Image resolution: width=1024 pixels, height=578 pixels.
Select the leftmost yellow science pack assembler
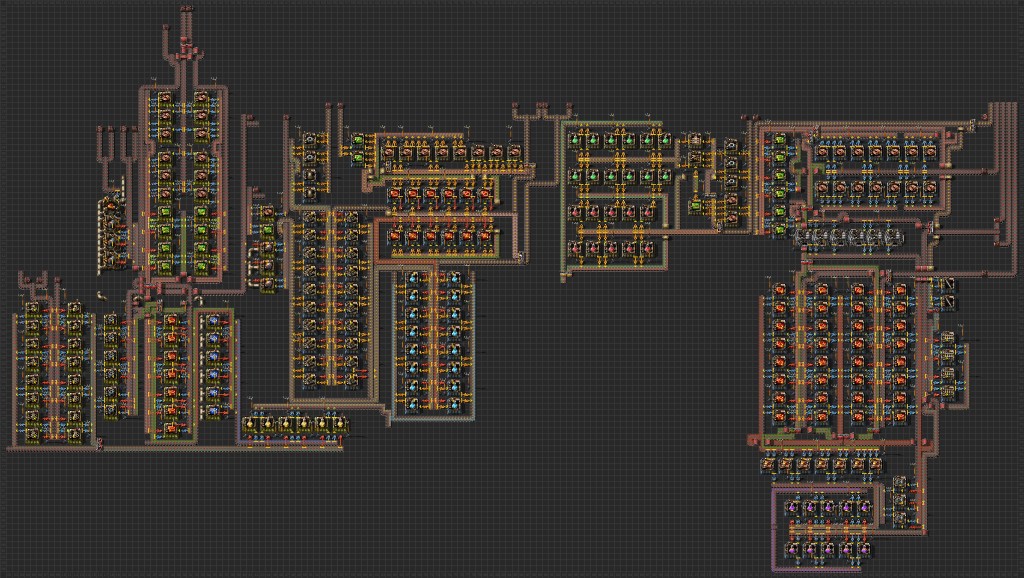[249, 425]
